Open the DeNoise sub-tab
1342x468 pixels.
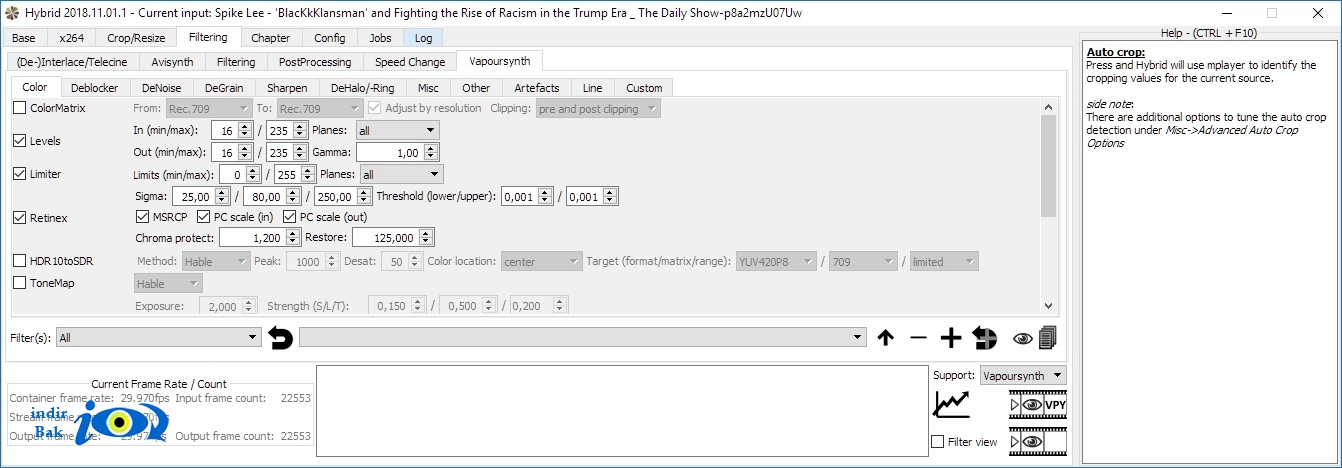[162, 88]
